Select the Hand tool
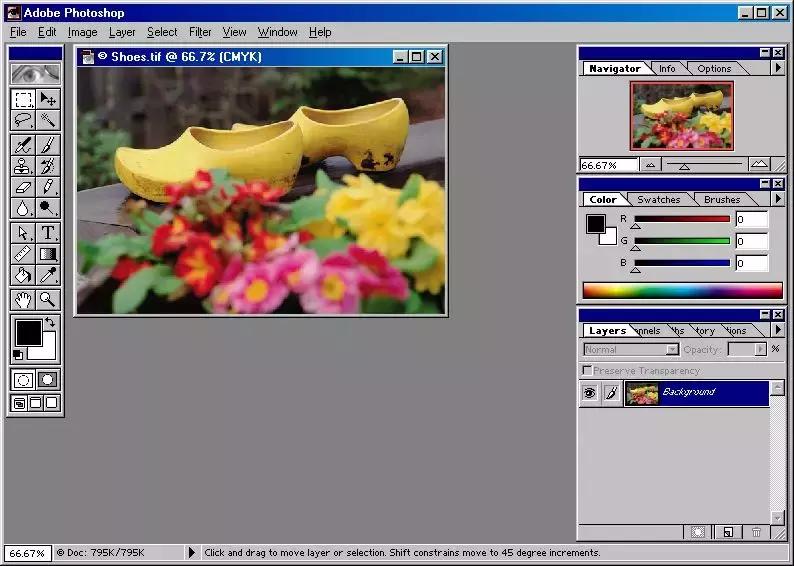Image resolution: width=794 pixels, height=566 pixels. [23, 299]
